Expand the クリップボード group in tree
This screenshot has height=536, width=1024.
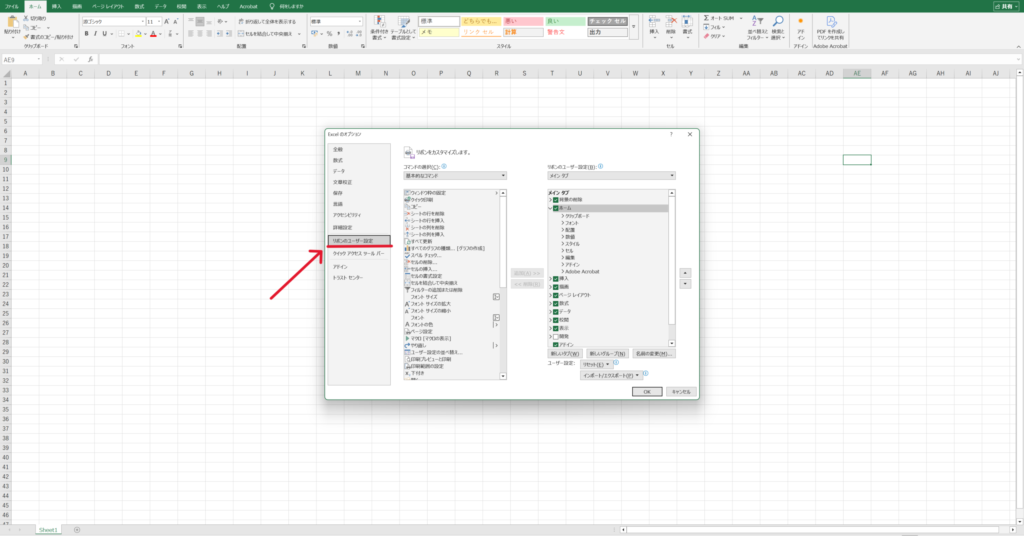coord(562,216)
